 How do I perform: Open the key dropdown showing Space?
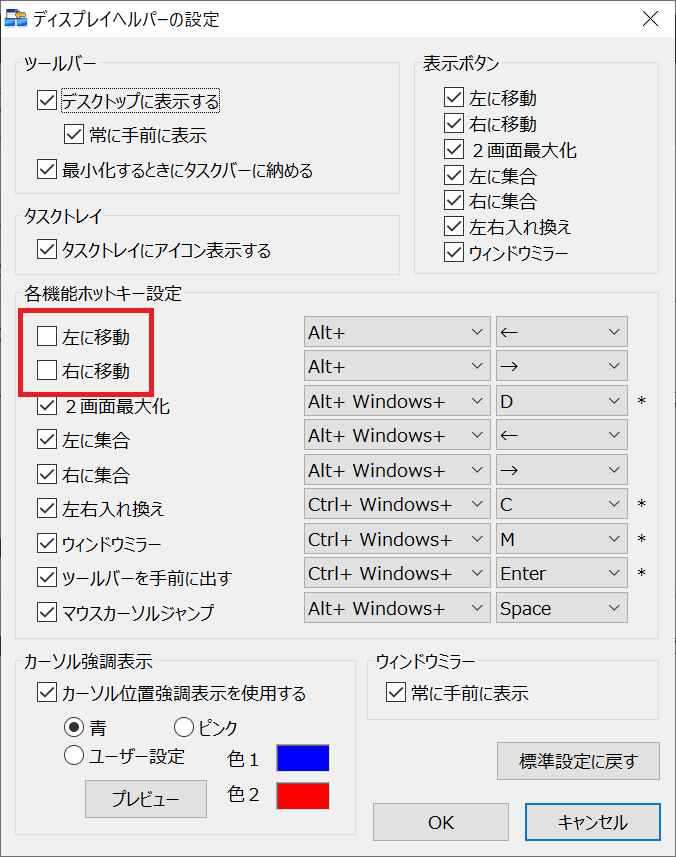point(561,608)
